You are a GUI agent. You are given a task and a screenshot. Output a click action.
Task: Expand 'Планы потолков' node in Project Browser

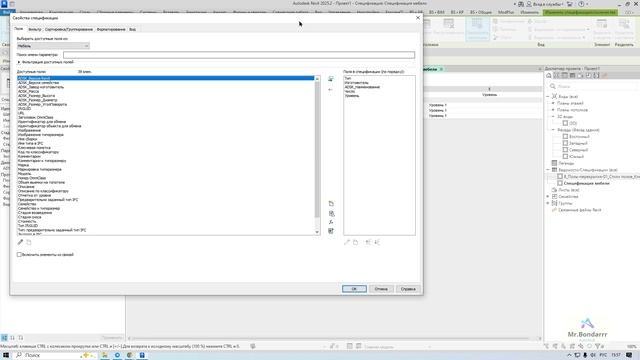pos(553,110)
